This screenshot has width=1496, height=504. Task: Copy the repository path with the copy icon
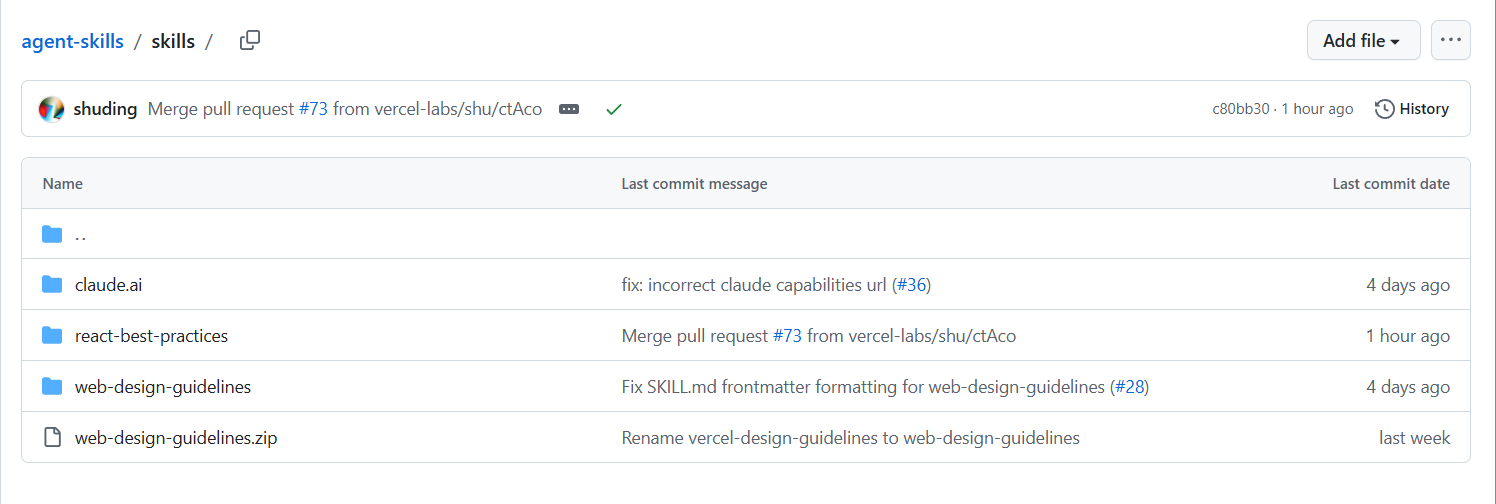250,41
